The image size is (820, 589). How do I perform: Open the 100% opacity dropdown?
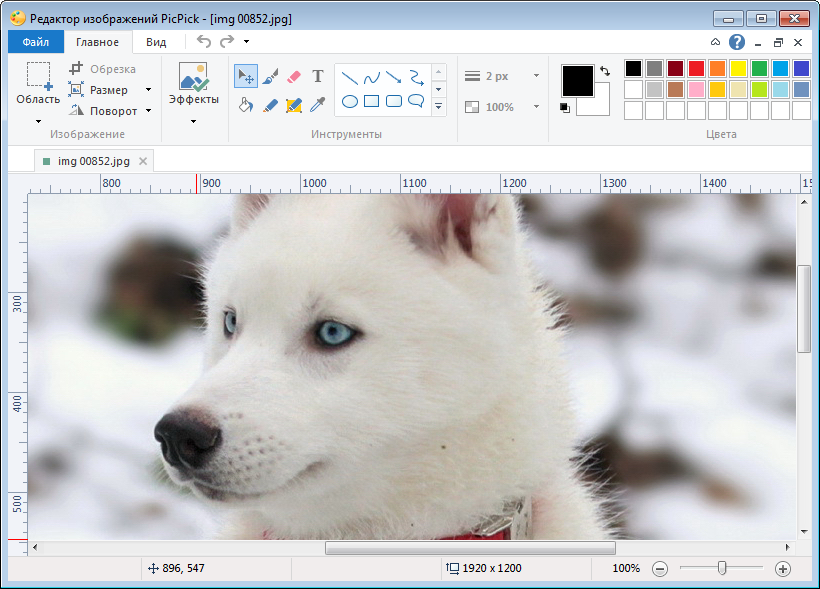[536, 107]
